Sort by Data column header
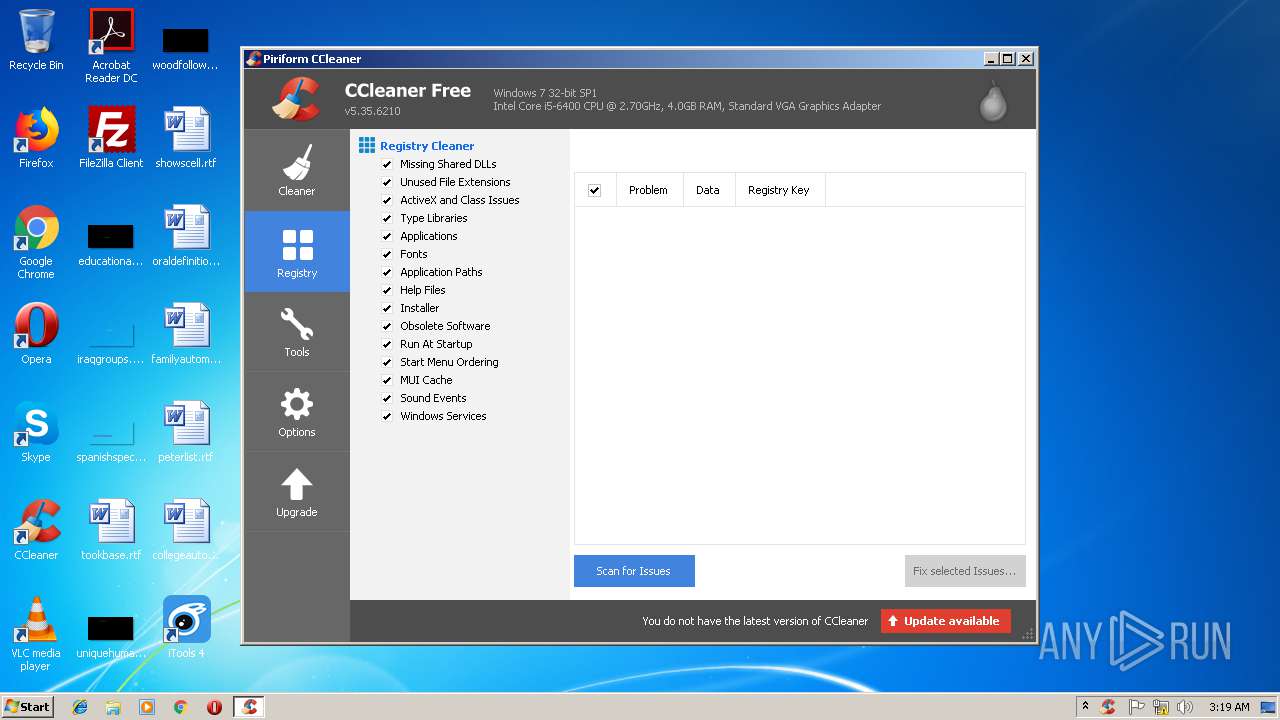This screenshot has height=720, width=1280. click(708, 190)
